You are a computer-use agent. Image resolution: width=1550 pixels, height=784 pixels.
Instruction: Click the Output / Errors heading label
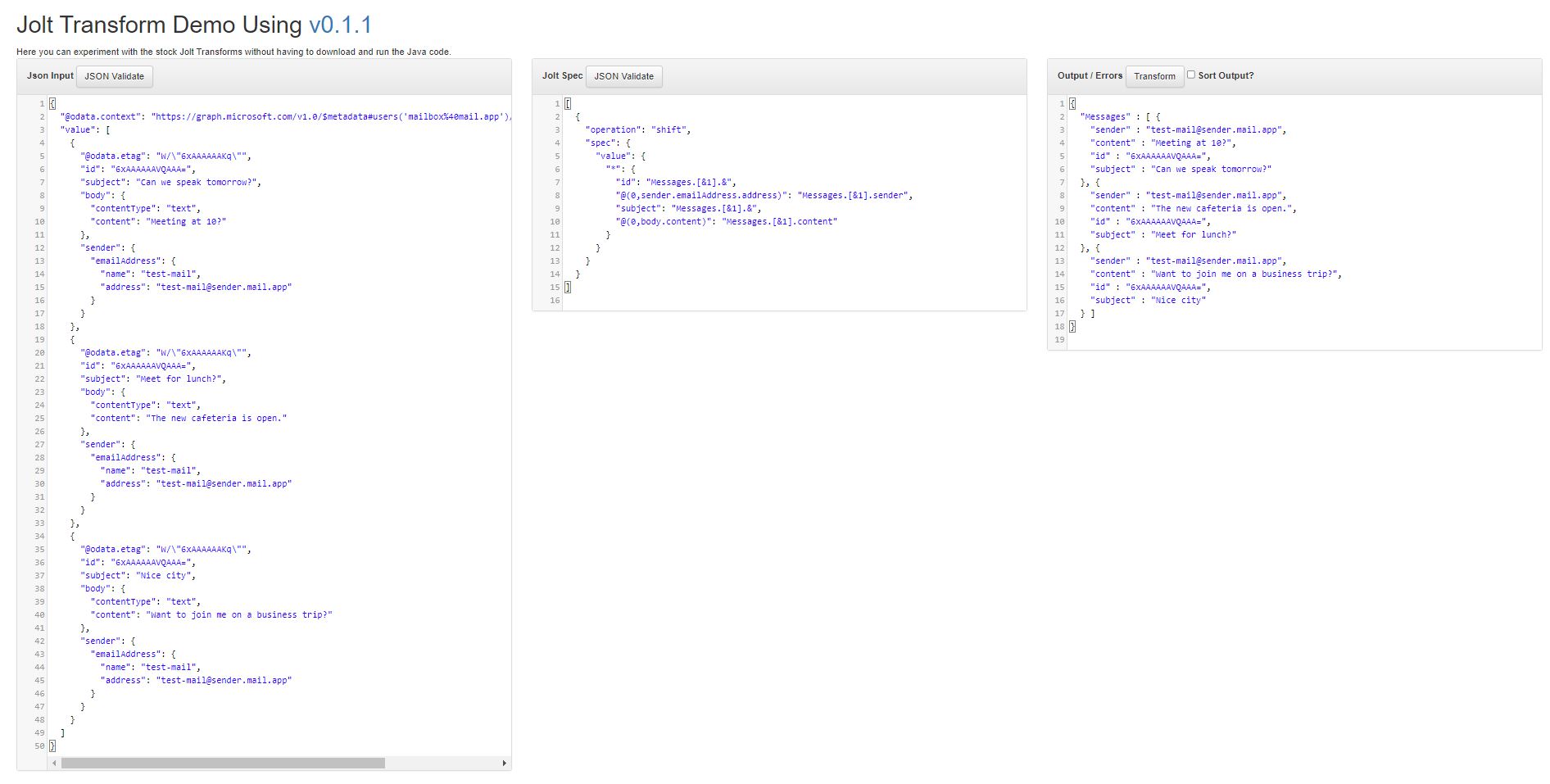[x=1090, y=75]
